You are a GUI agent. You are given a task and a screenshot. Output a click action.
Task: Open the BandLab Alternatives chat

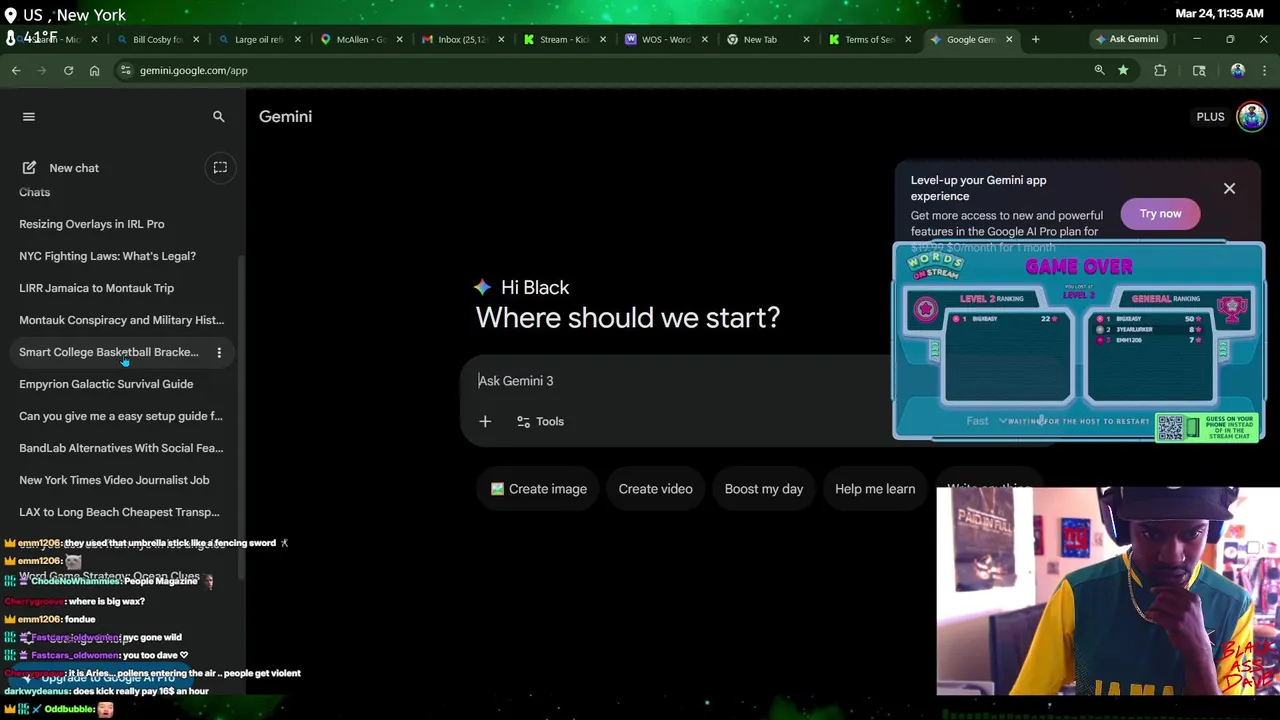[x=121, y=448]
